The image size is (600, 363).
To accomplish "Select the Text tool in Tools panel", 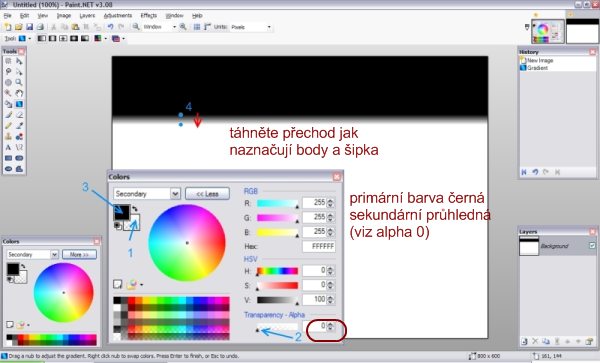I will click(x=8, y=147).
